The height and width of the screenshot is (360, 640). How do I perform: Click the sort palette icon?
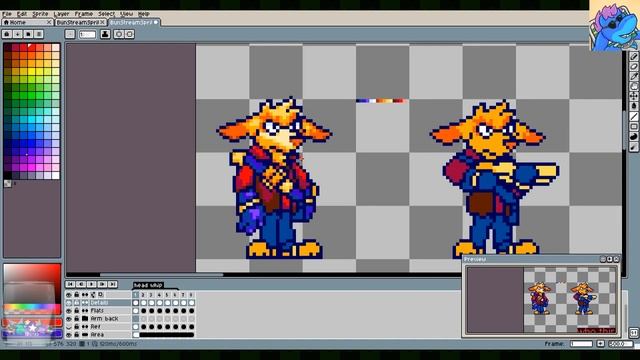click(18, 34)
